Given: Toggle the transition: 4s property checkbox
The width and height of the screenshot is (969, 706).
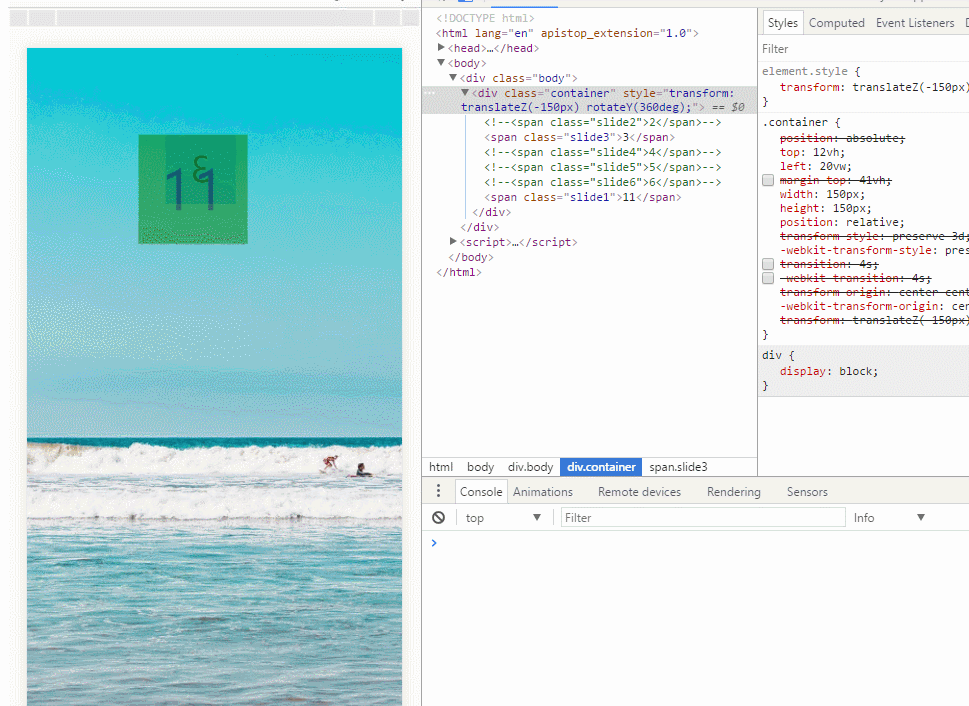Looking at the screenshot, I should coord(768,264).
